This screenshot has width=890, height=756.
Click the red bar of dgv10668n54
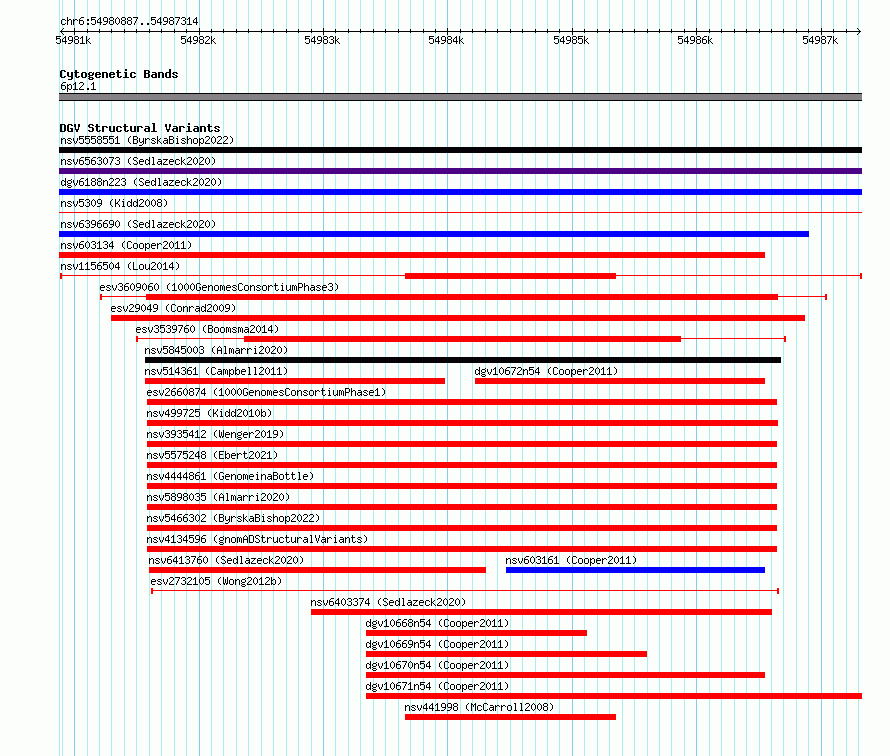point(476,633)
